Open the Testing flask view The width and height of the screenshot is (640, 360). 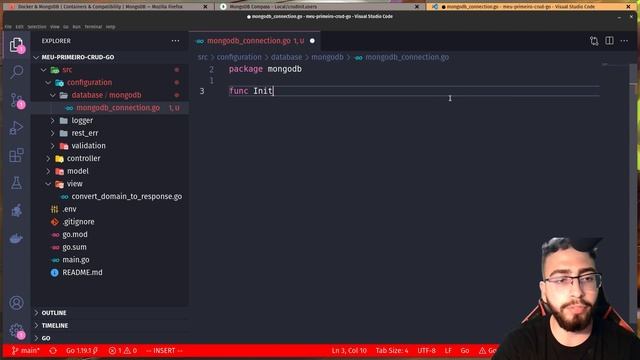coord(16,183)
